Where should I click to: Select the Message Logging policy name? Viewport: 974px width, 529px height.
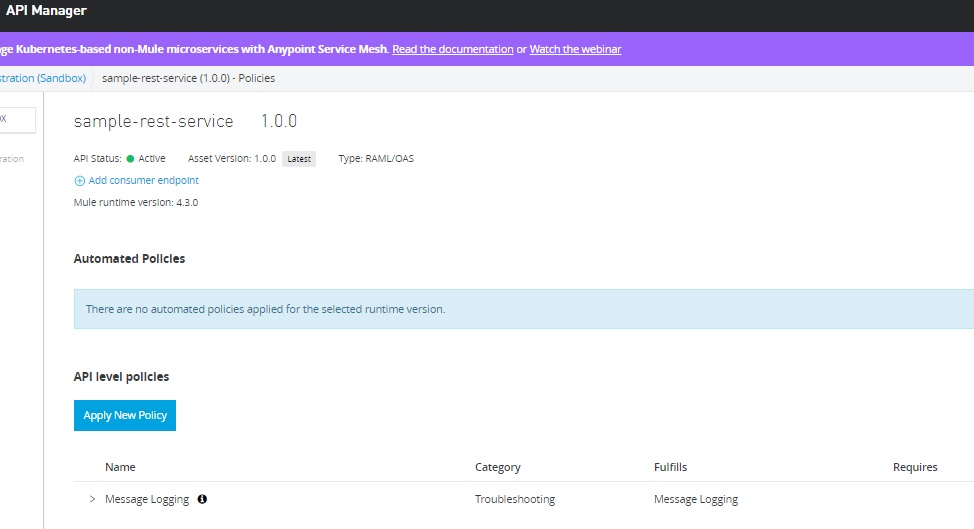click(x=147, y=499)
